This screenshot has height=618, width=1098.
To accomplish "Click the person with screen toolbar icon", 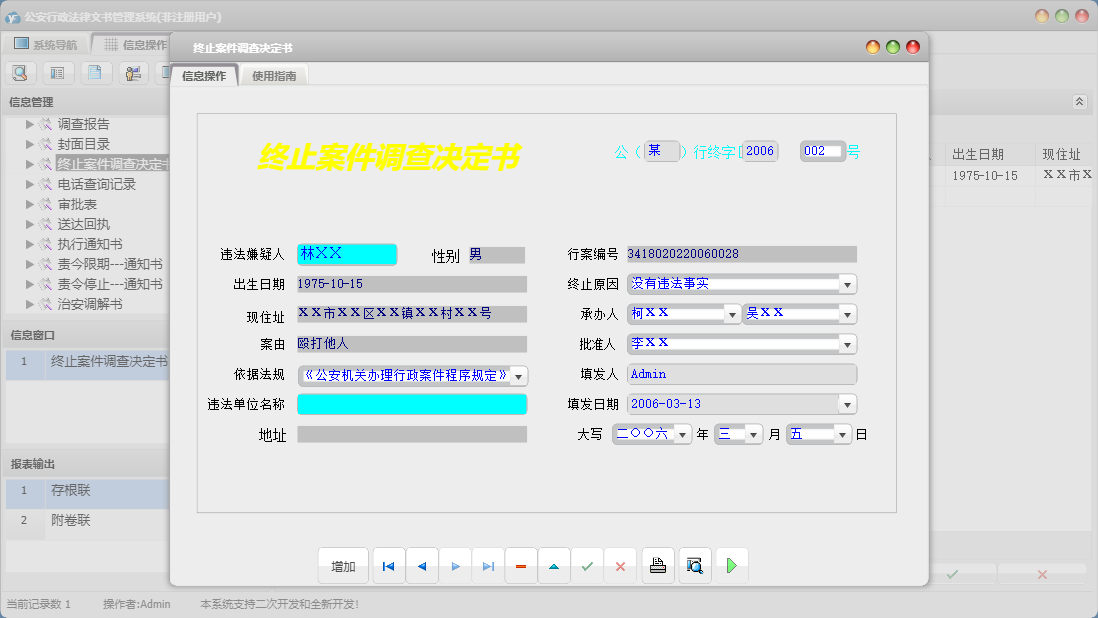I will click(132, 72).
